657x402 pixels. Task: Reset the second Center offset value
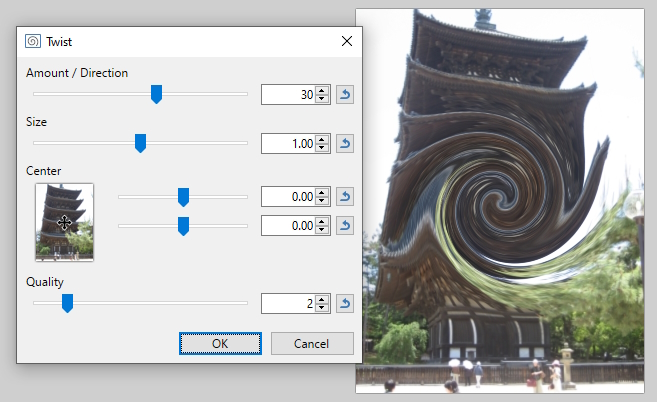pos(345,226)
